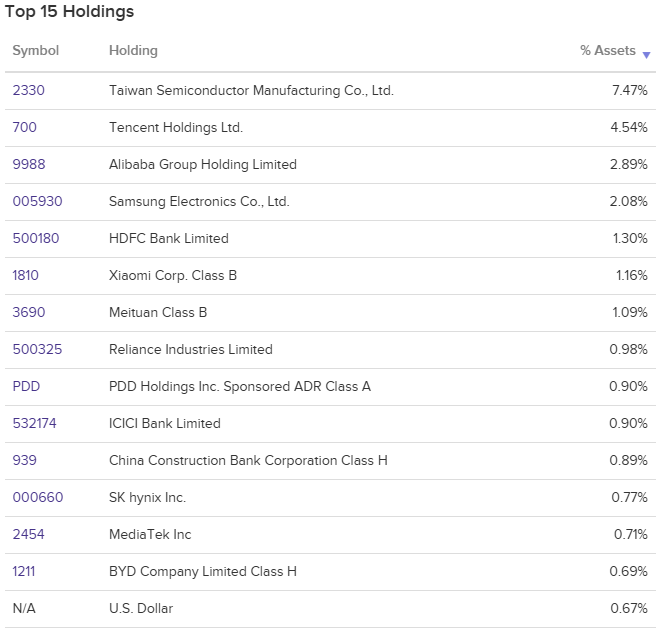Select Reliance Industries Limited text
Viewport: 661px width, 632px height.
coord(191,349)
